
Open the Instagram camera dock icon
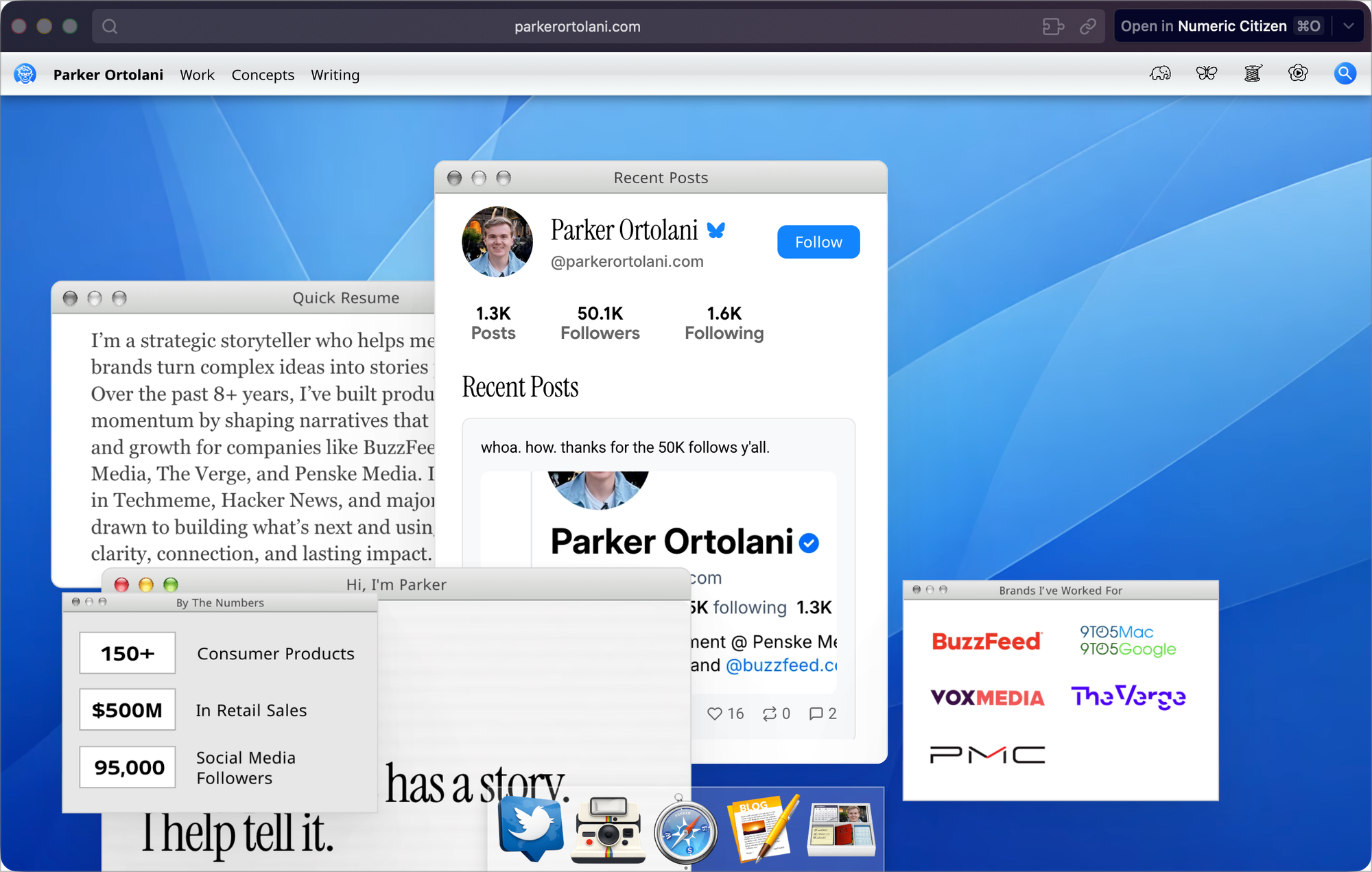pos(608,830)
